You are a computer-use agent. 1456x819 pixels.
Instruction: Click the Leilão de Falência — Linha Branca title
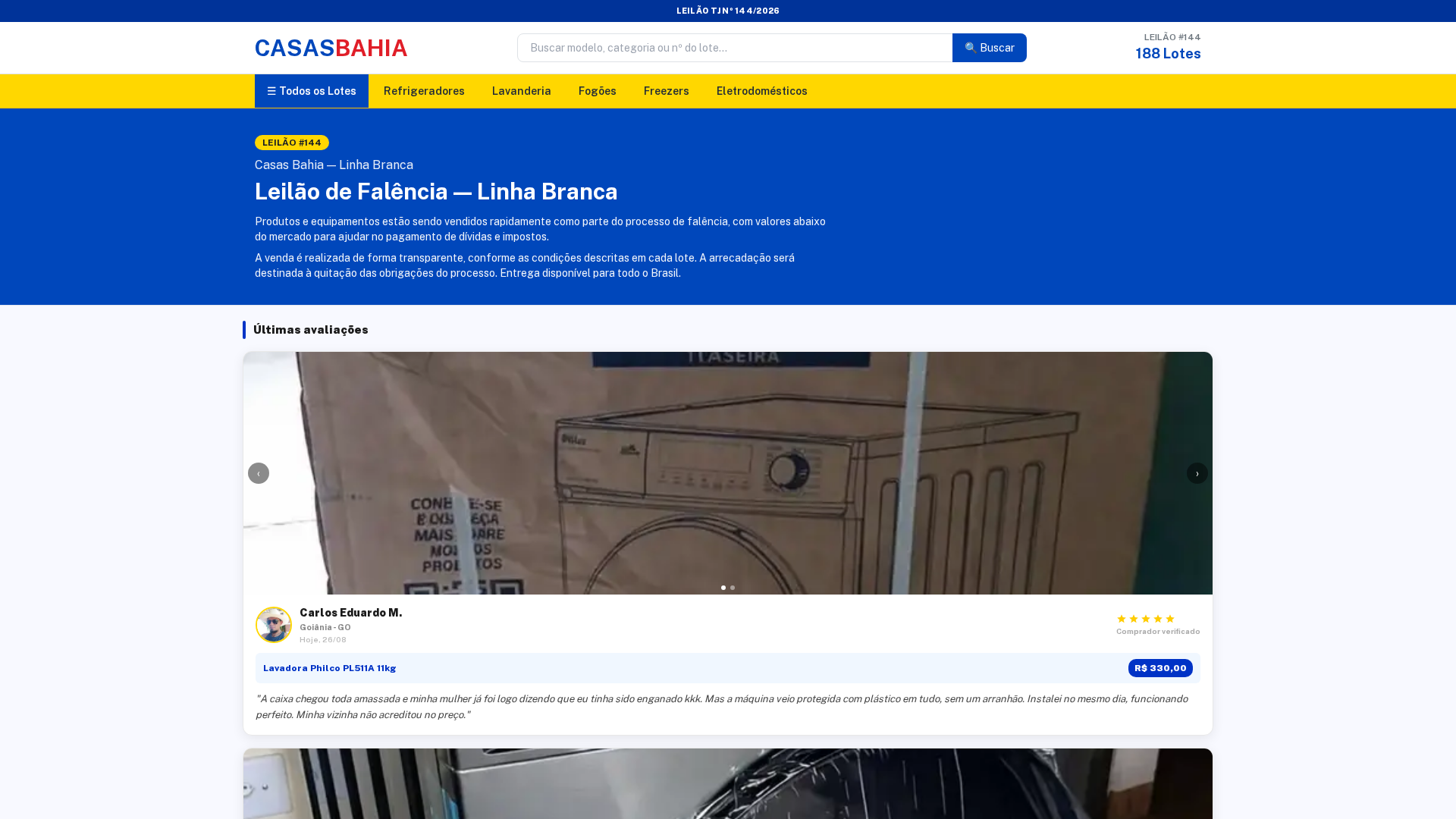click(x=436, y=191)
